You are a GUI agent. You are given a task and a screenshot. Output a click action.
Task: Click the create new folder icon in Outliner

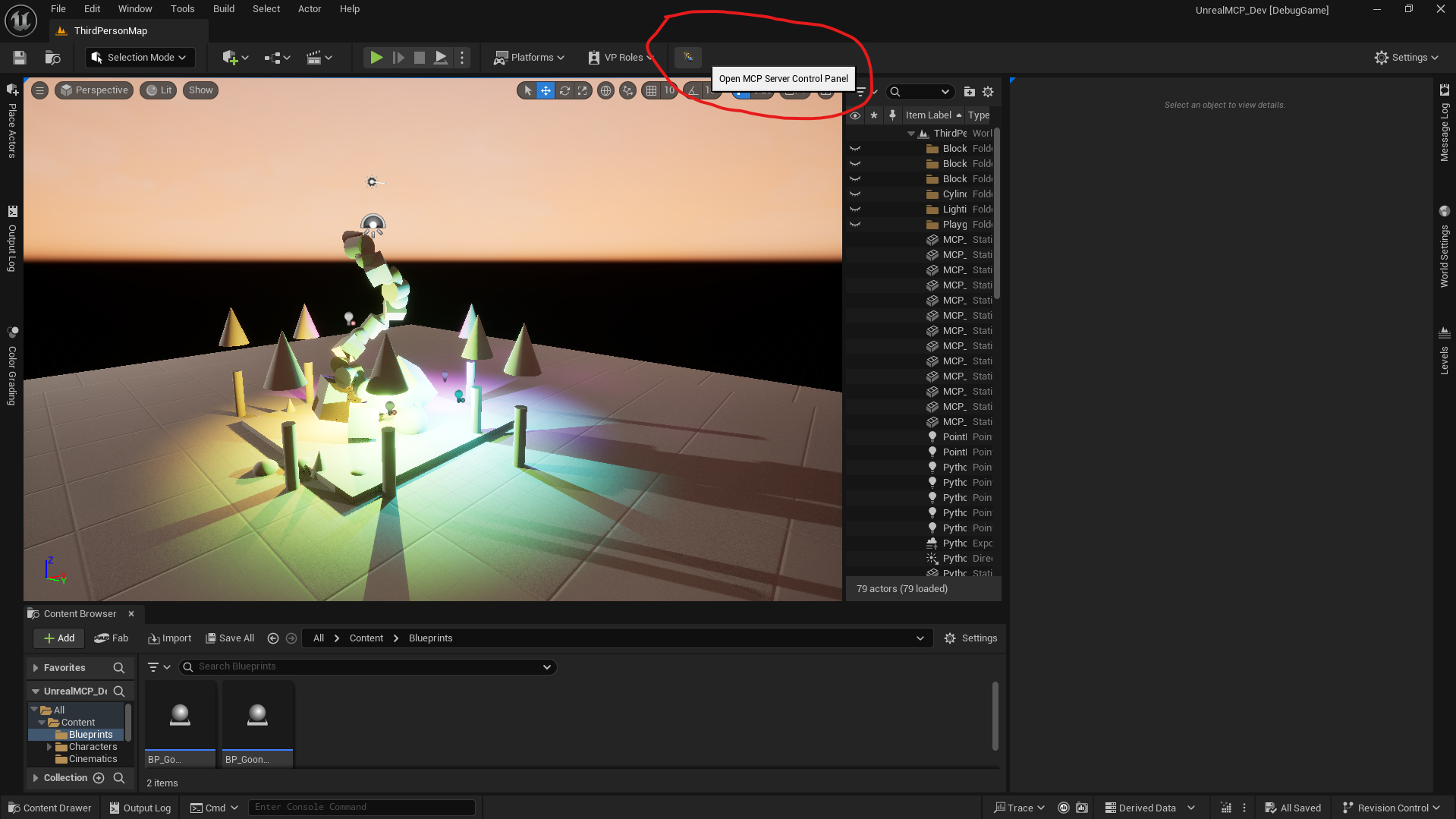(x=969, y=92)
